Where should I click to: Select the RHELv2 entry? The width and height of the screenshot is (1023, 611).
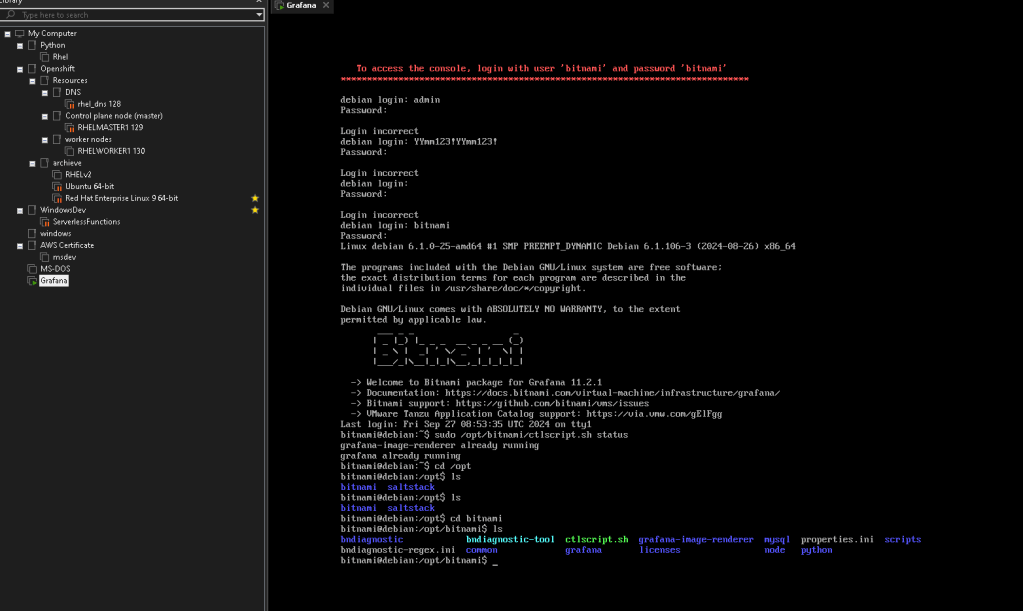point(78,175)
